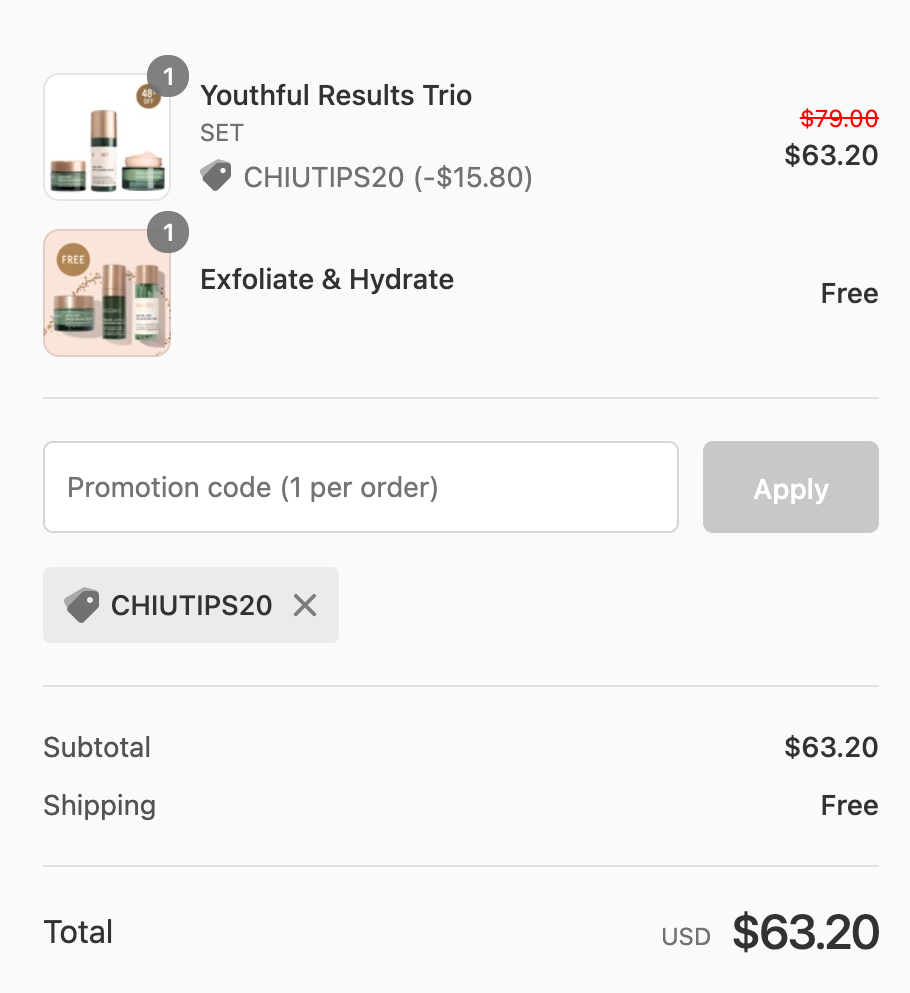Click the tag icon in the CHIUTIPS20 chip

81,605
